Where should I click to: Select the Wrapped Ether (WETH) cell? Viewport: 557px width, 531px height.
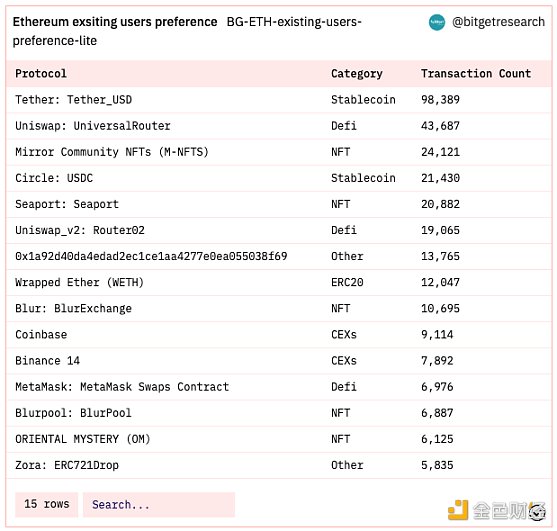[80, 282]
